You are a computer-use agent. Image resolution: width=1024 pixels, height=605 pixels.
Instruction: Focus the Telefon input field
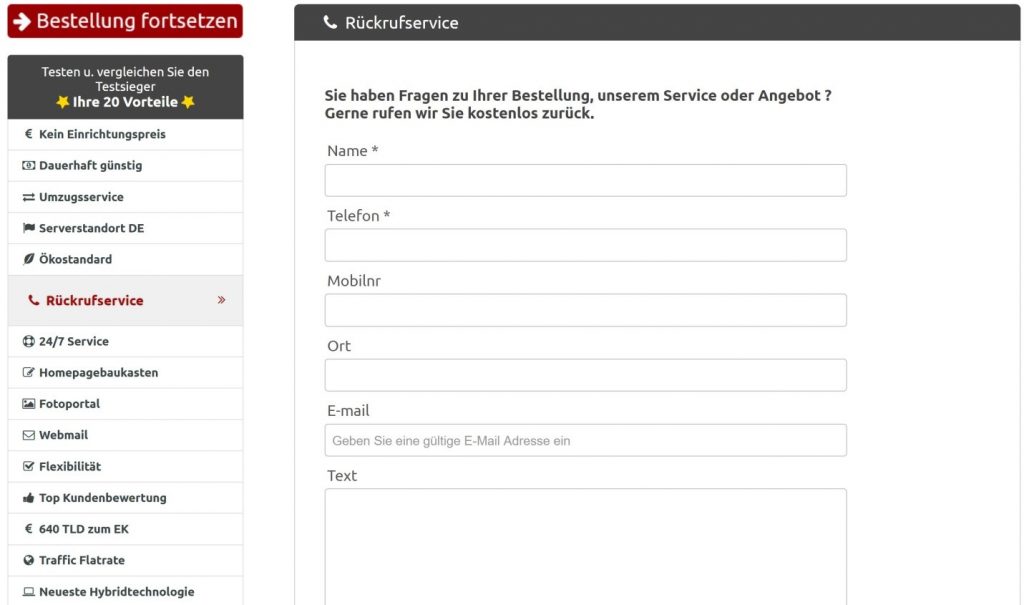point(586,245)
